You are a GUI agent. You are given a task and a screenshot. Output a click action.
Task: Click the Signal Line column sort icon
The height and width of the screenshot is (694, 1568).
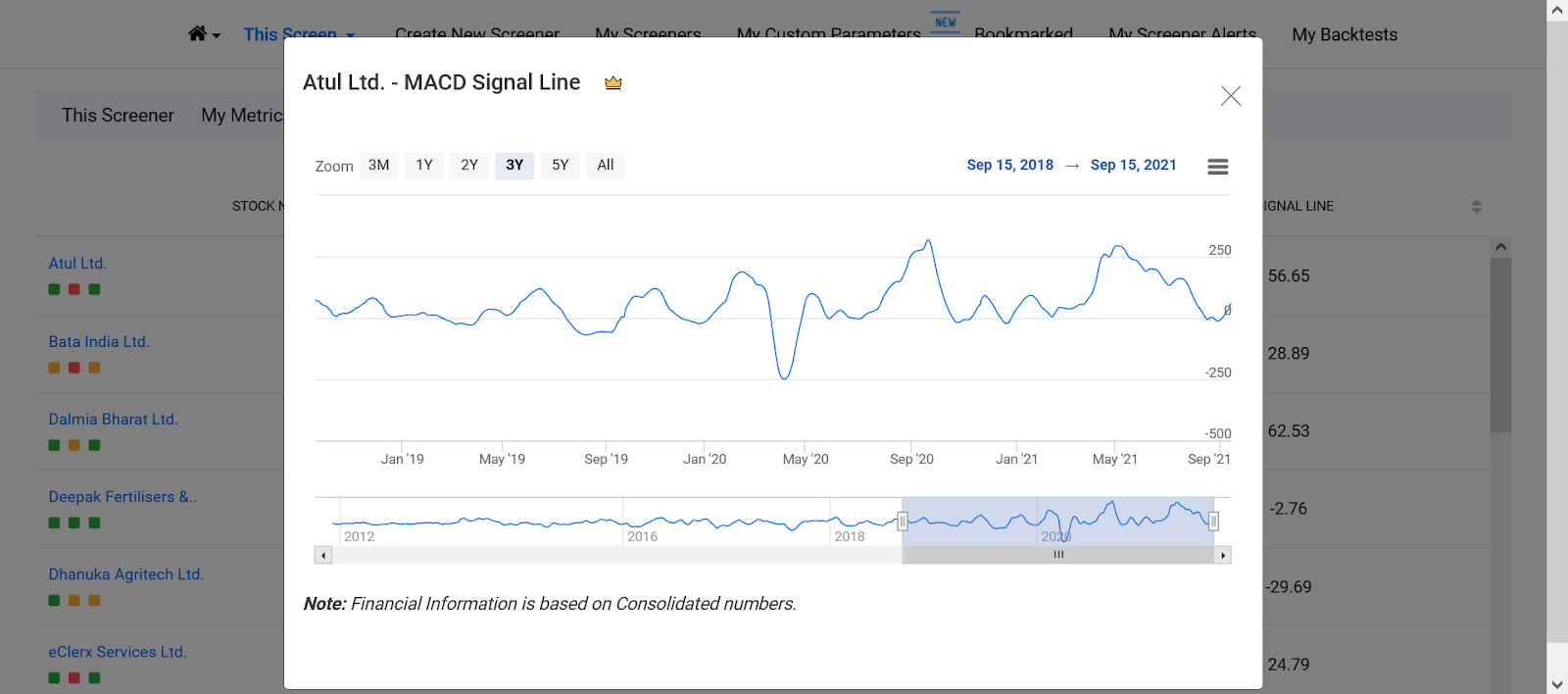pos(1476,207)
